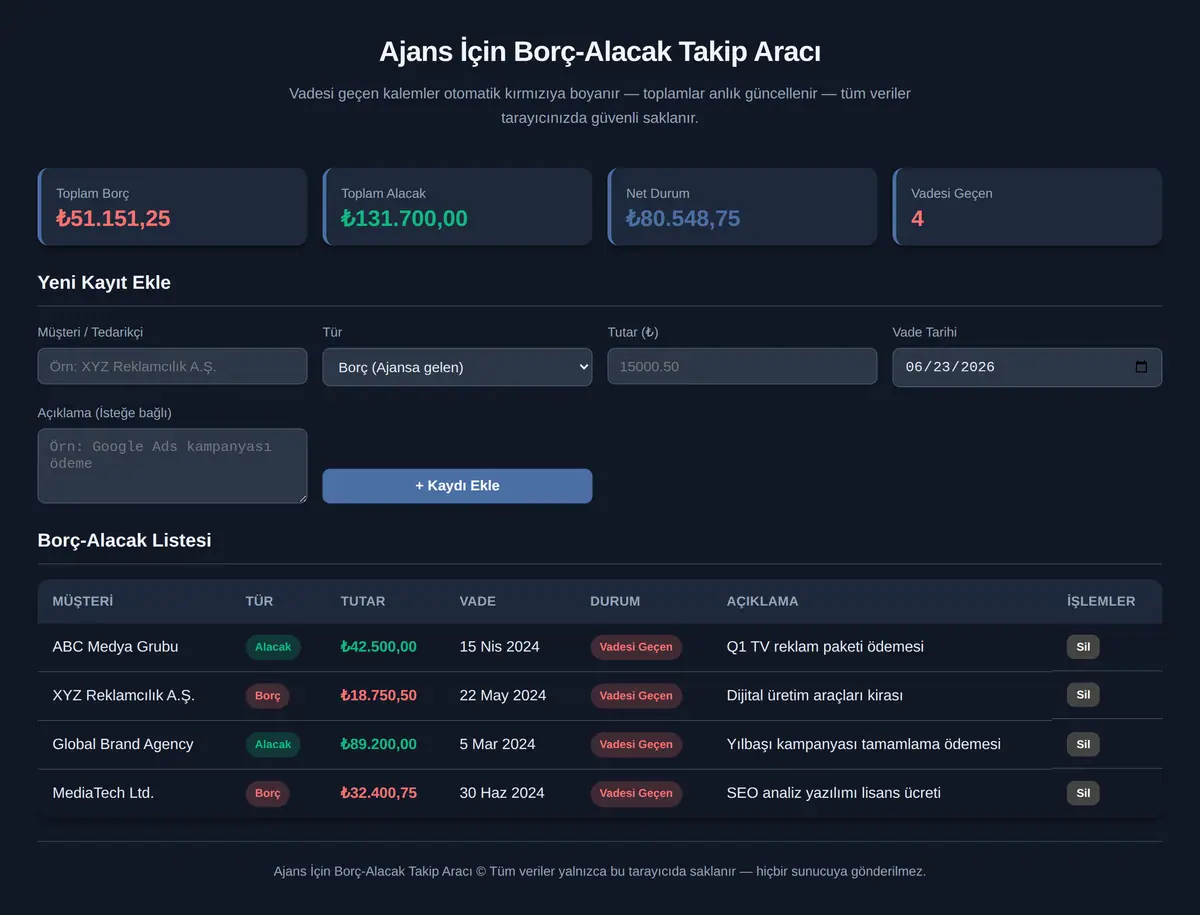This screenshot has width=1200, height=915.
Task: Click the description Q1 TV reklam paketi ödemesi
Action: coord(825,647)
